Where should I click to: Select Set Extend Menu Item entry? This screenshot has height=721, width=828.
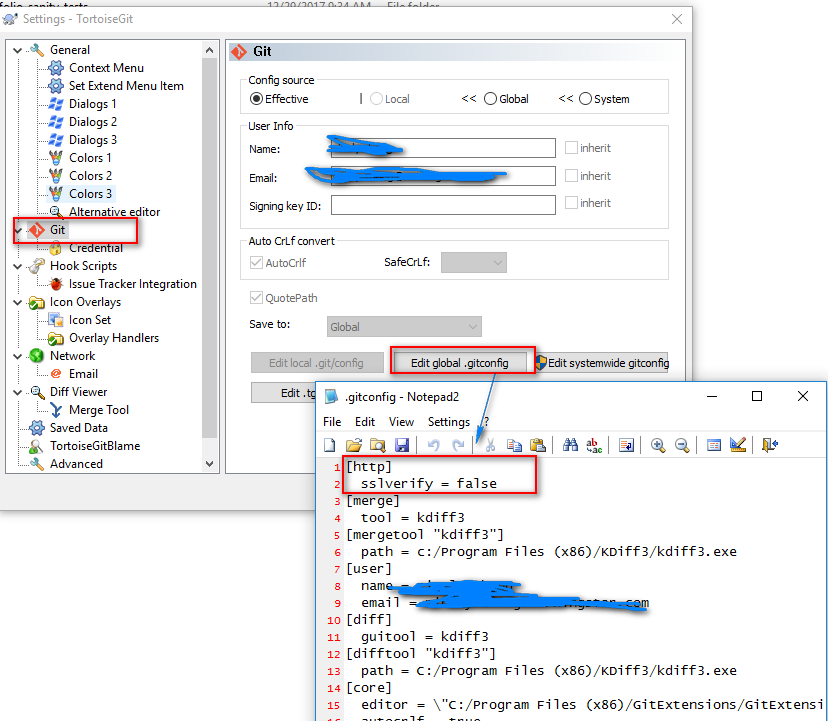click(x=126, y=86)
